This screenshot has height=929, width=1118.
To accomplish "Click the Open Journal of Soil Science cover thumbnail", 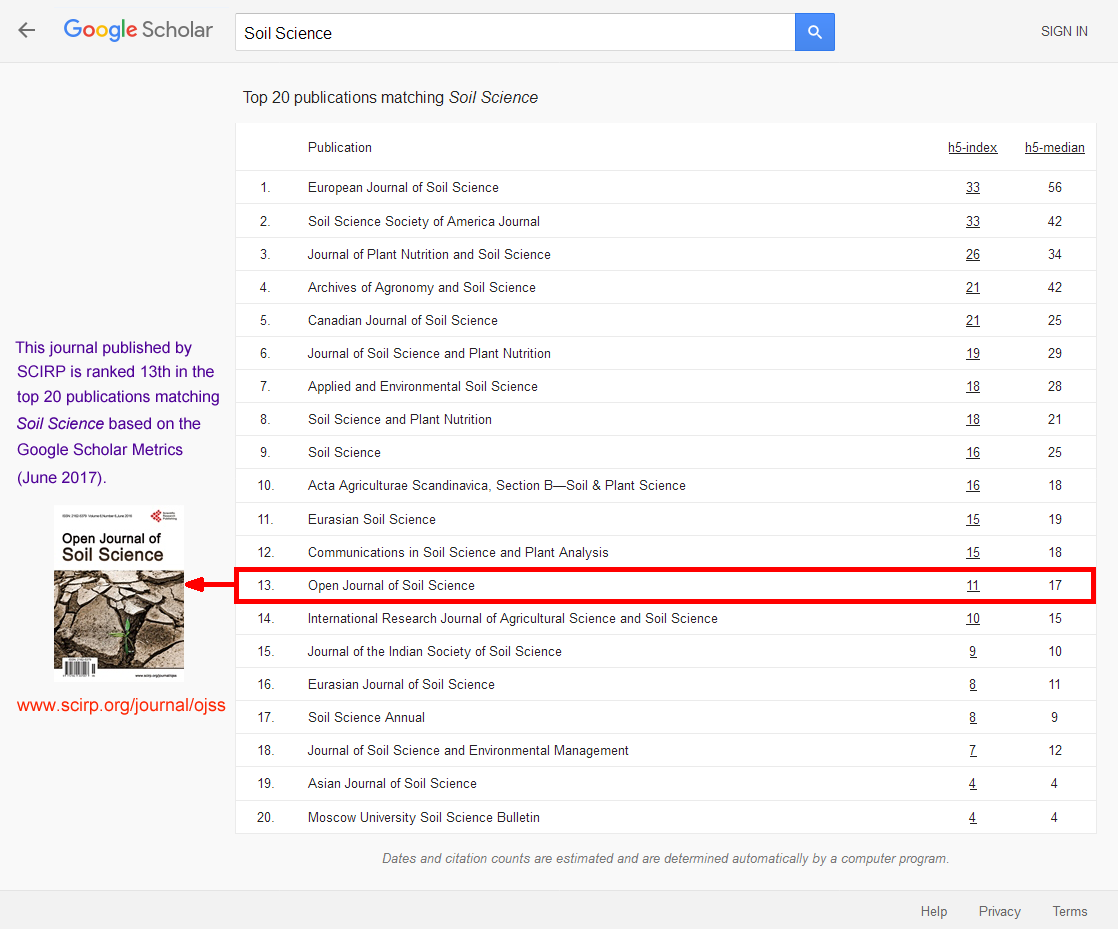I will (119, 593).
